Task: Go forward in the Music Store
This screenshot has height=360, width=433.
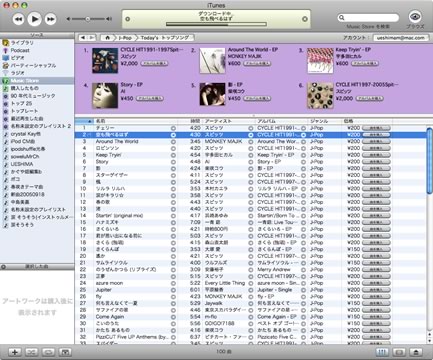Action: coord(91,38)
